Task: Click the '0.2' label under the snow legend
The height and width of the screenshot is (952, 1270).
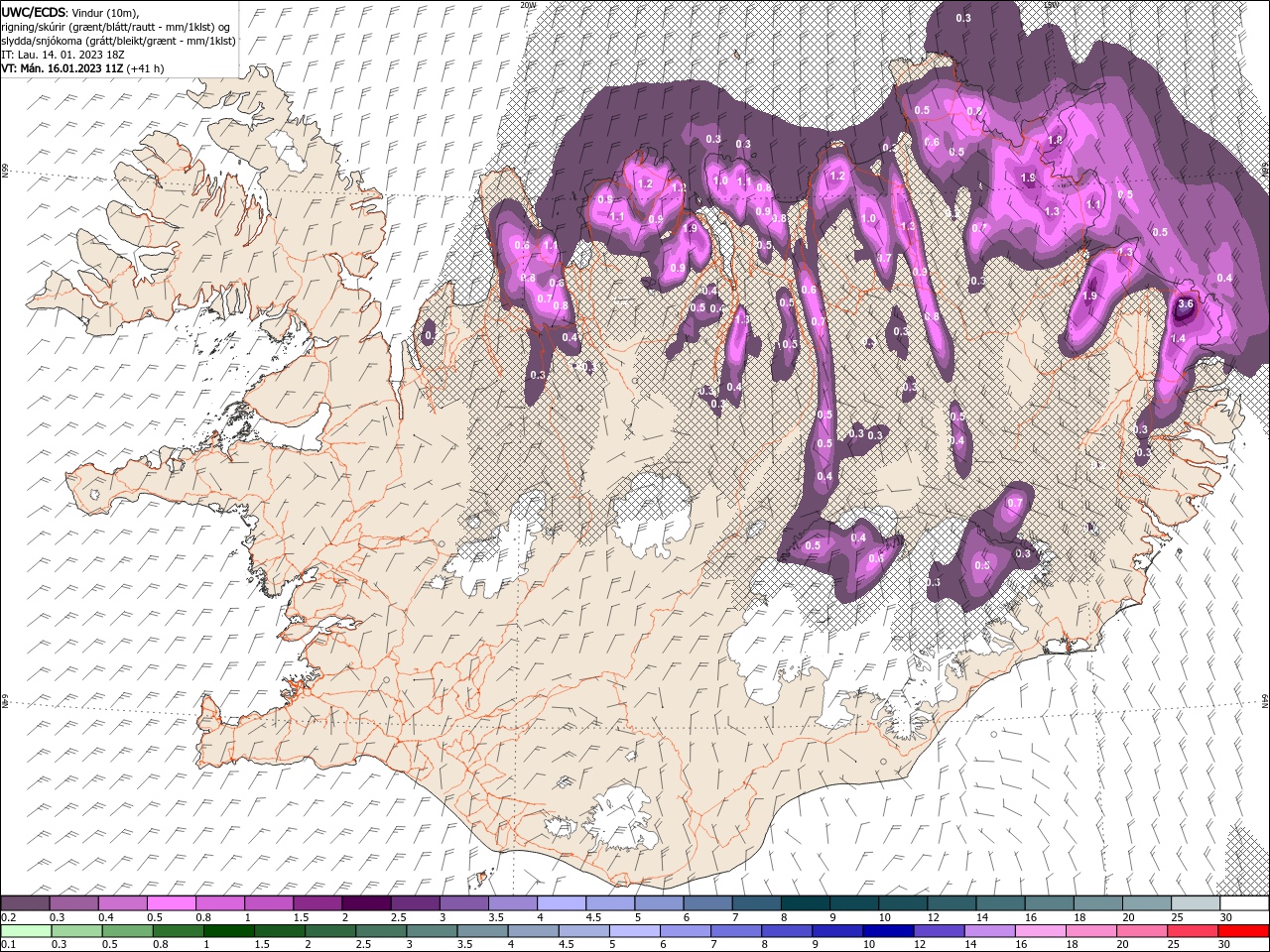Action: [8, 917]
